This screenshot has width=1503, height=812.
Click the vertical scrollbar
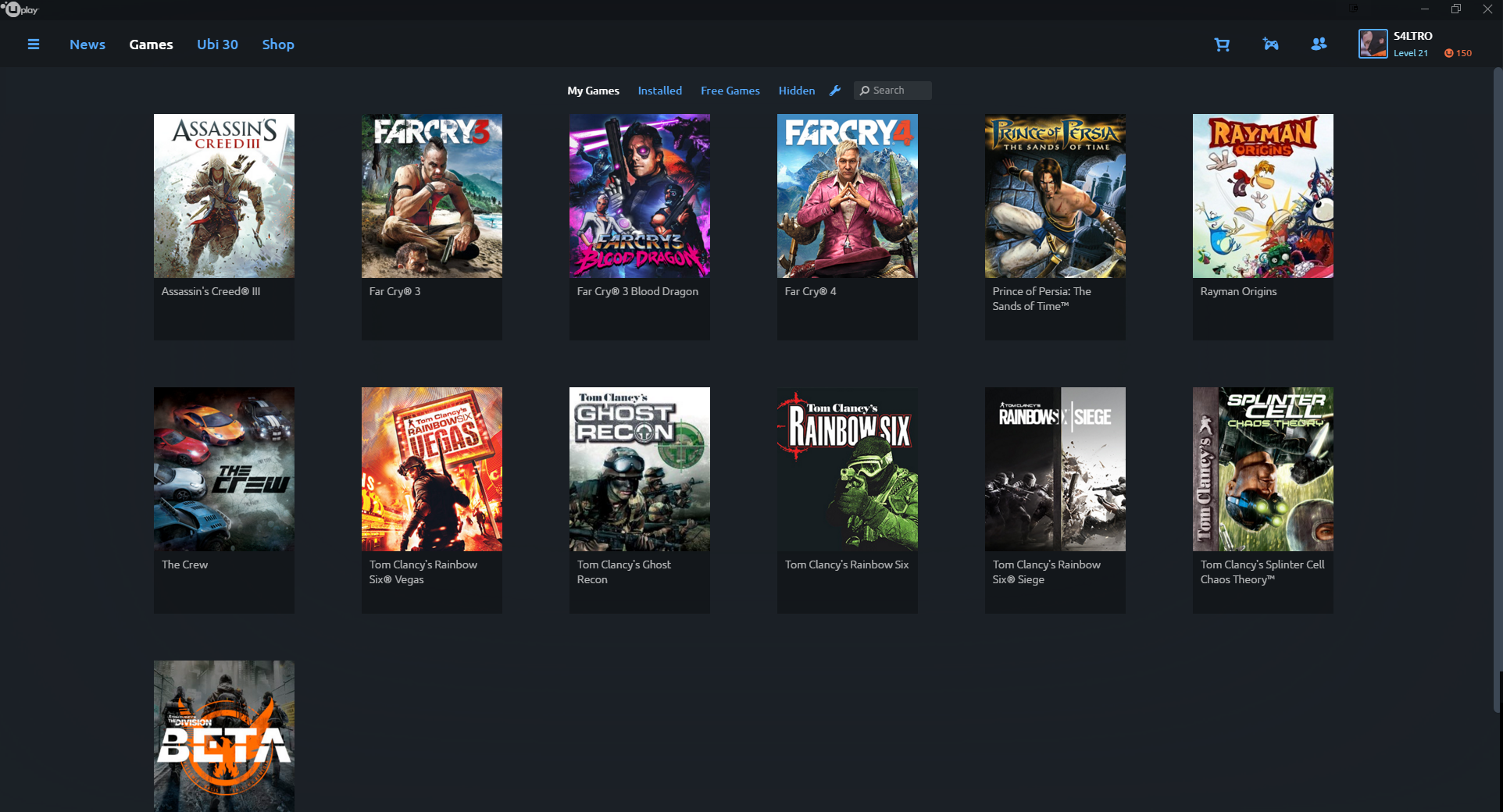(x=1498, y=390)
